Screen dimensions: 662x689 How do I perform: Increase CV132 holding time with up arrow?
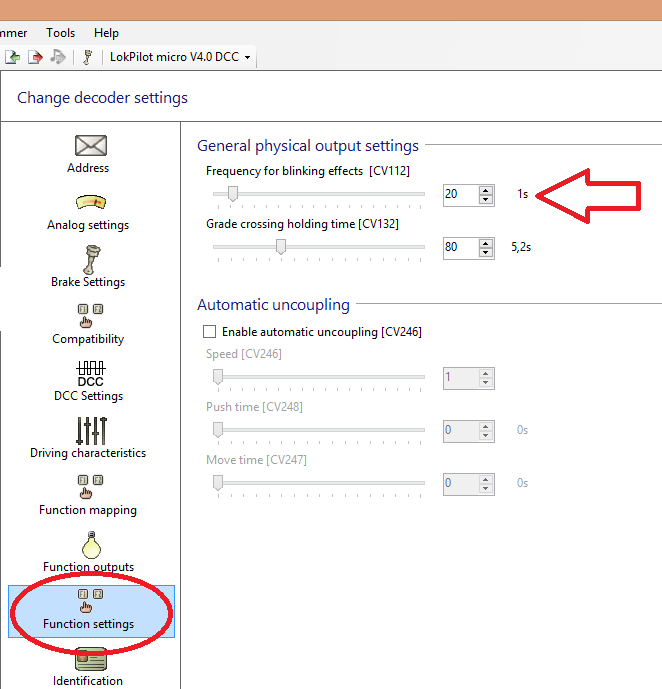pos(485,243)
